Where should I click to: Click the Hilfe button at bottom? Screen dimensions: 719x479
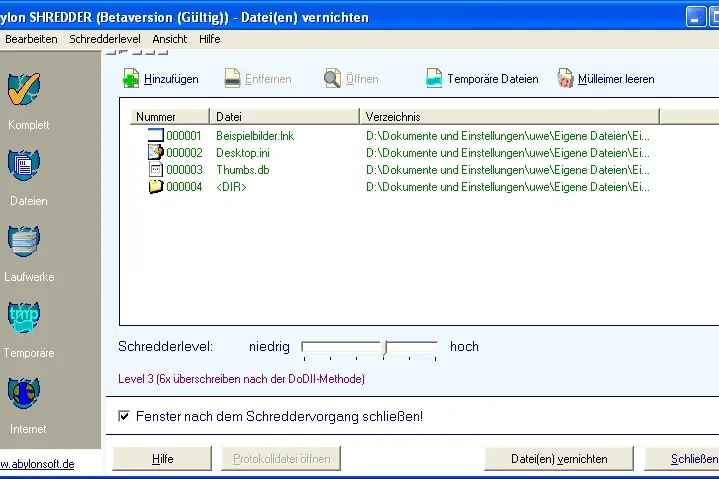[x=162, y=459]
